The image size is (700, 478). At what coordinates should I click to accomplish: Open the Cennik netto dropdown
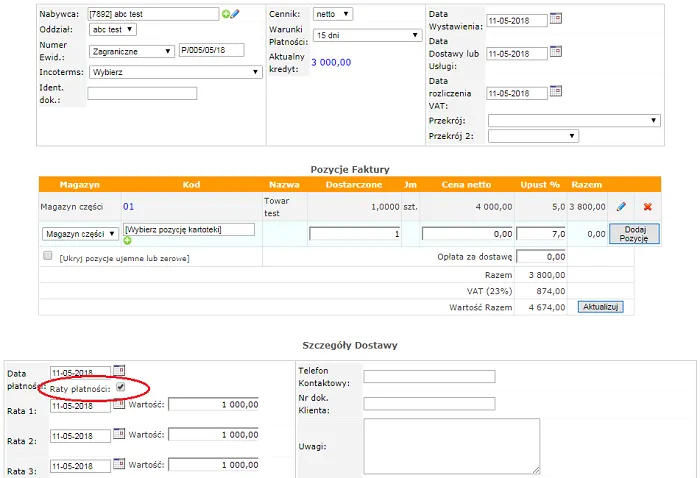(332, 14)
